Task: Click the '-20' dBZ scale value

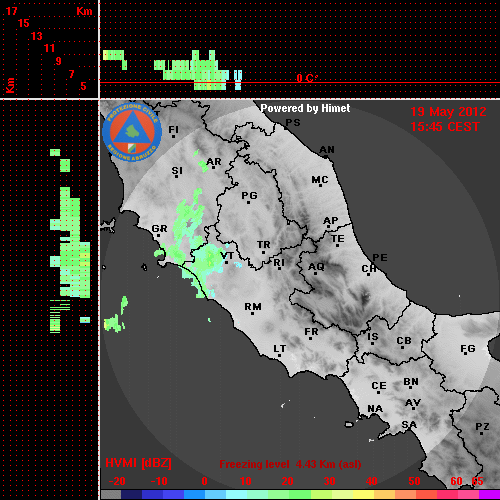Action: pos(117,481)
